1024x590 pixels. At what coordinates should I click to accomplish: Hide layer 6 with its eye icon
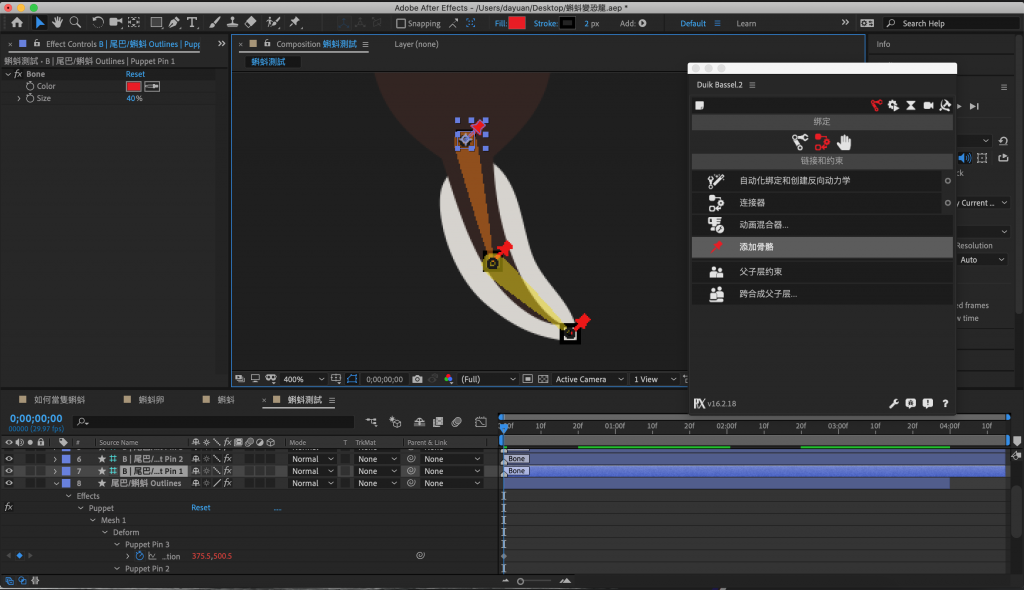[x=9, y=459]
